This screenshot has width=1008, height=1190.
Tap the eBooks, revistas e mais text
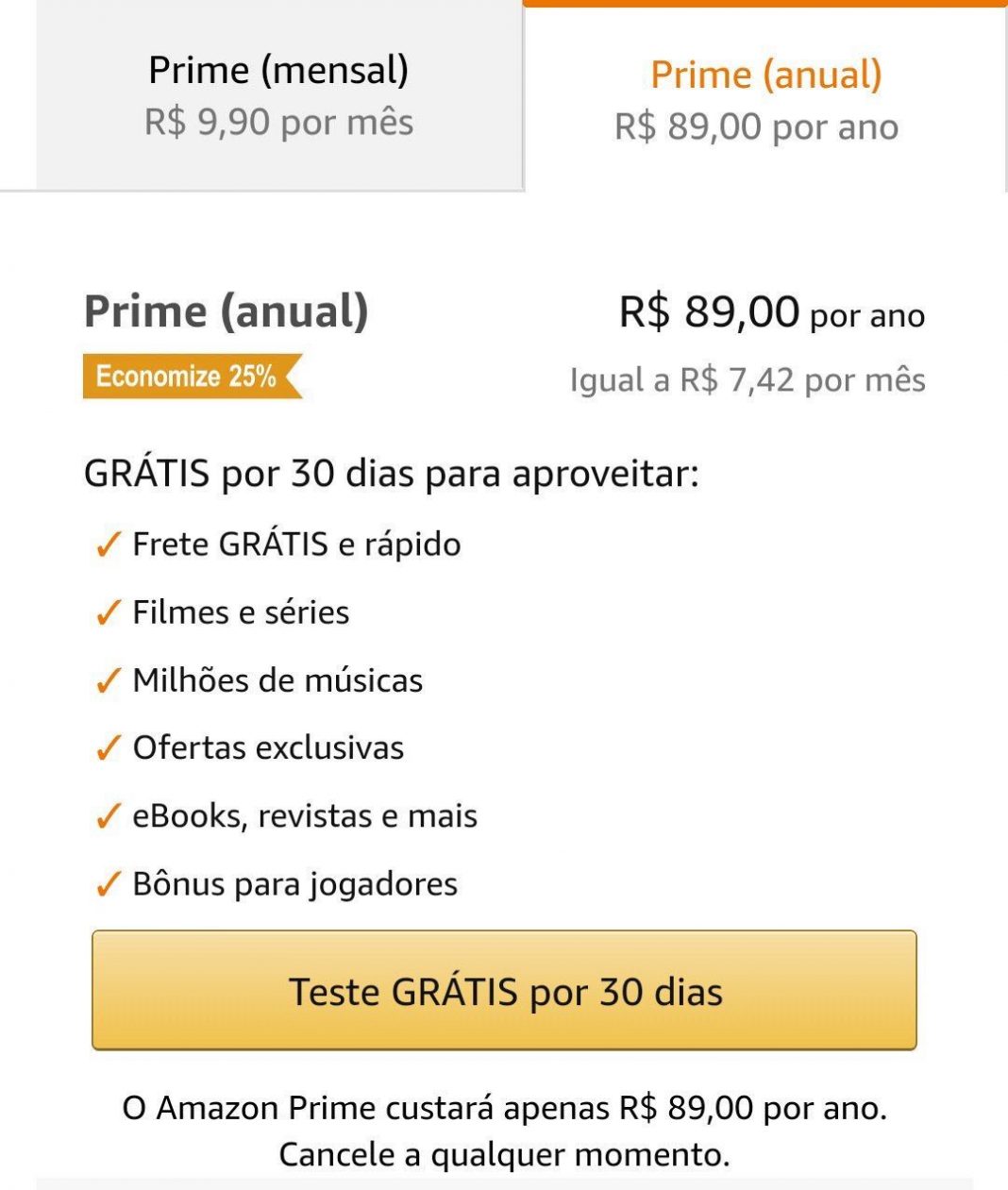[x=305, y=816]
